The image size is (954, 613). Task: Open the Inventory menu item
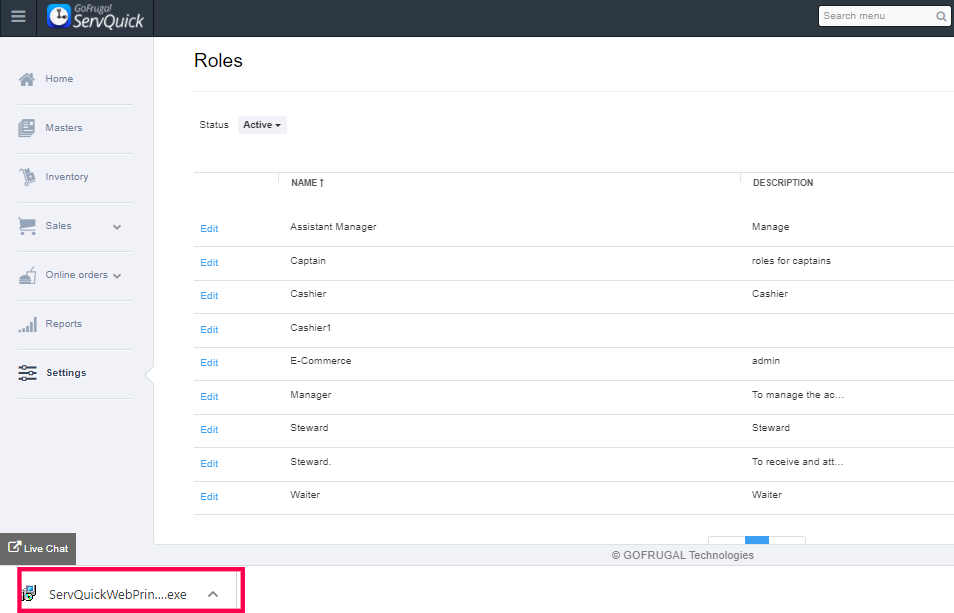[66, 176]
